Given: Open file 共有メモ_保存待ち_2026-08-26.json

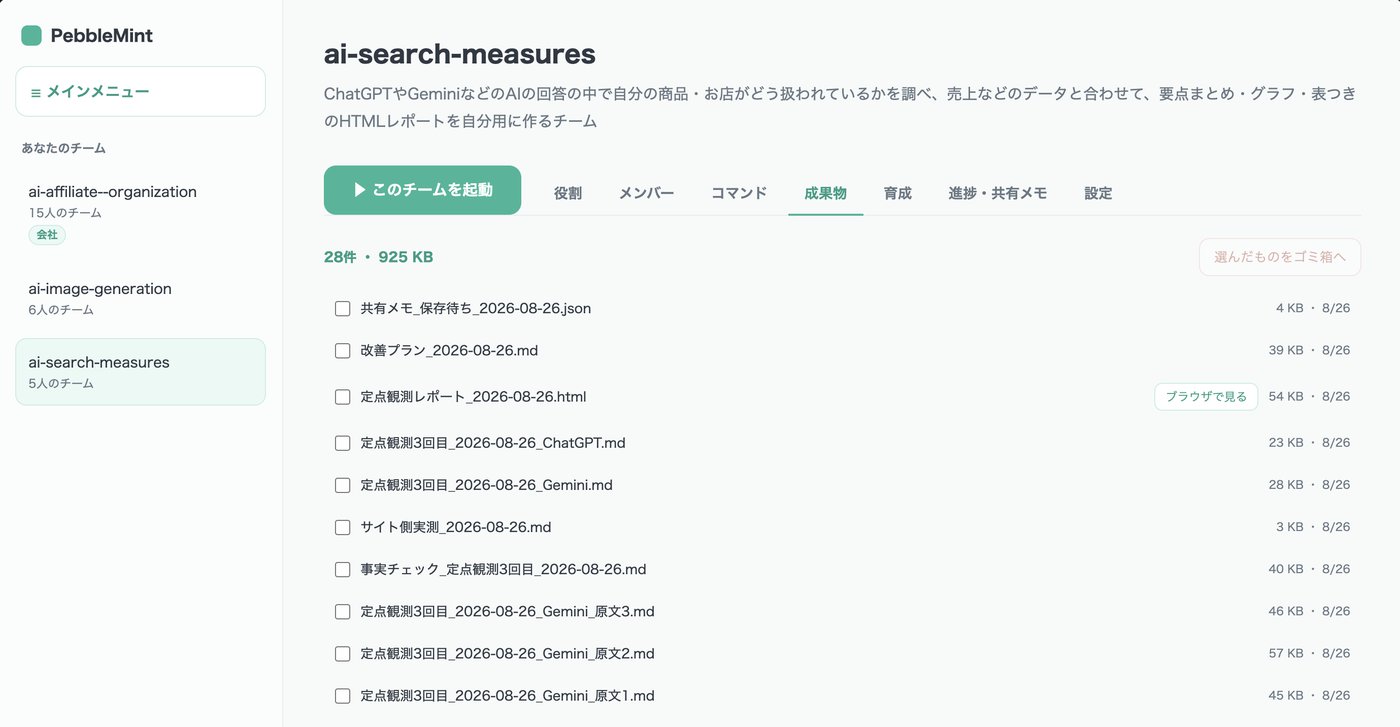Looking at the screenshot, I should coord(476,308).
